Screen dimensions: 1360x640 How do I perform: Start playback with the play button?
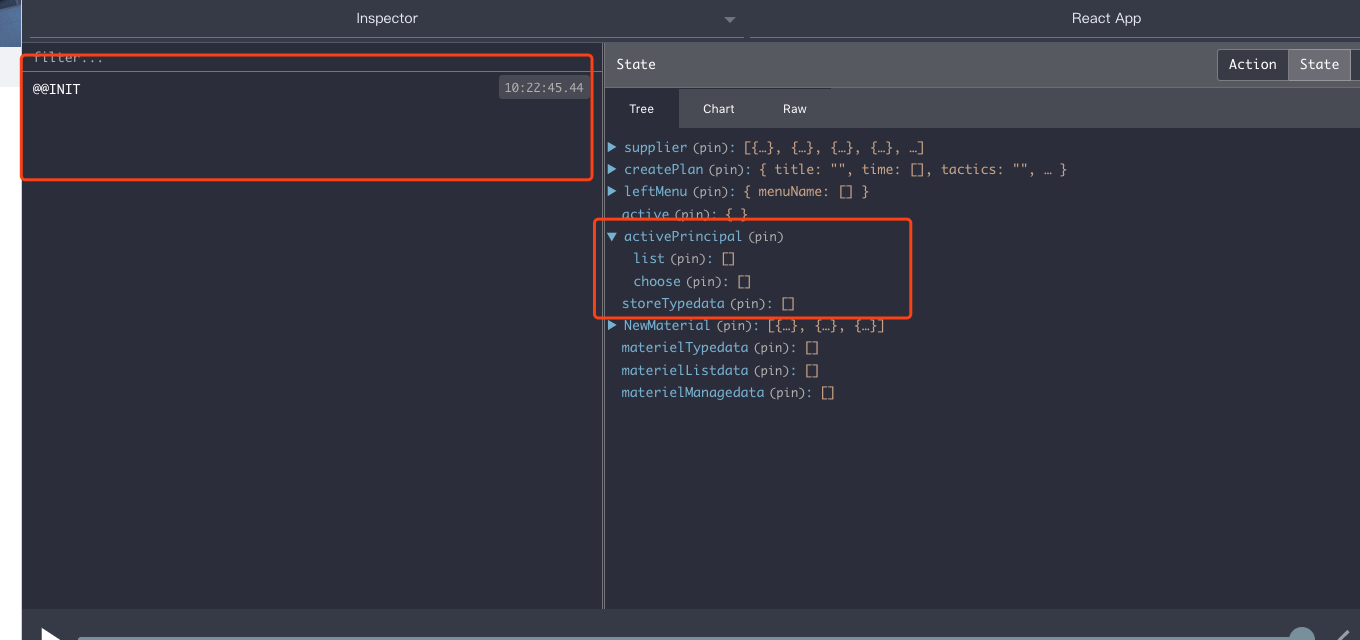[51, 634]
